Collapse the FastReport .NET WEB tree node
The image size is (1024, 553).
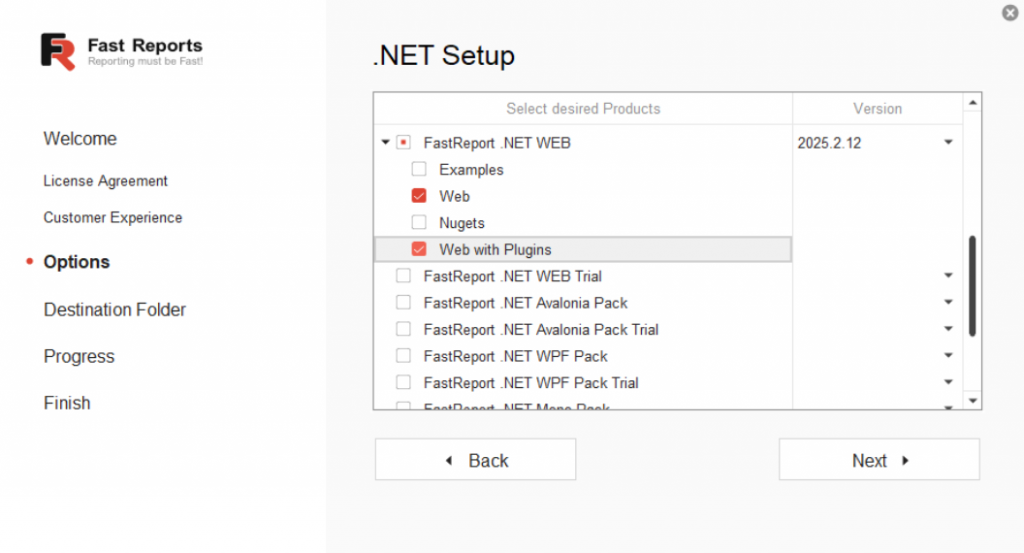(386, 143)
